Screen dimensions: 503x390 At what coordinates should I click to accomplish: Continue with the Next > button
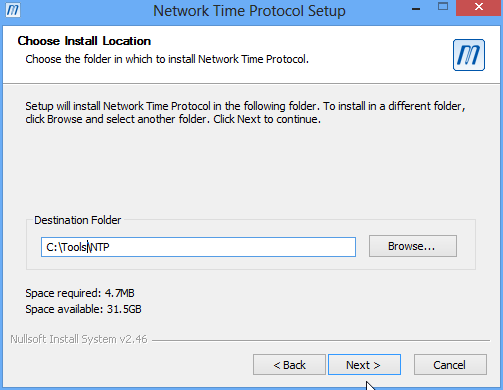(364, 365)
